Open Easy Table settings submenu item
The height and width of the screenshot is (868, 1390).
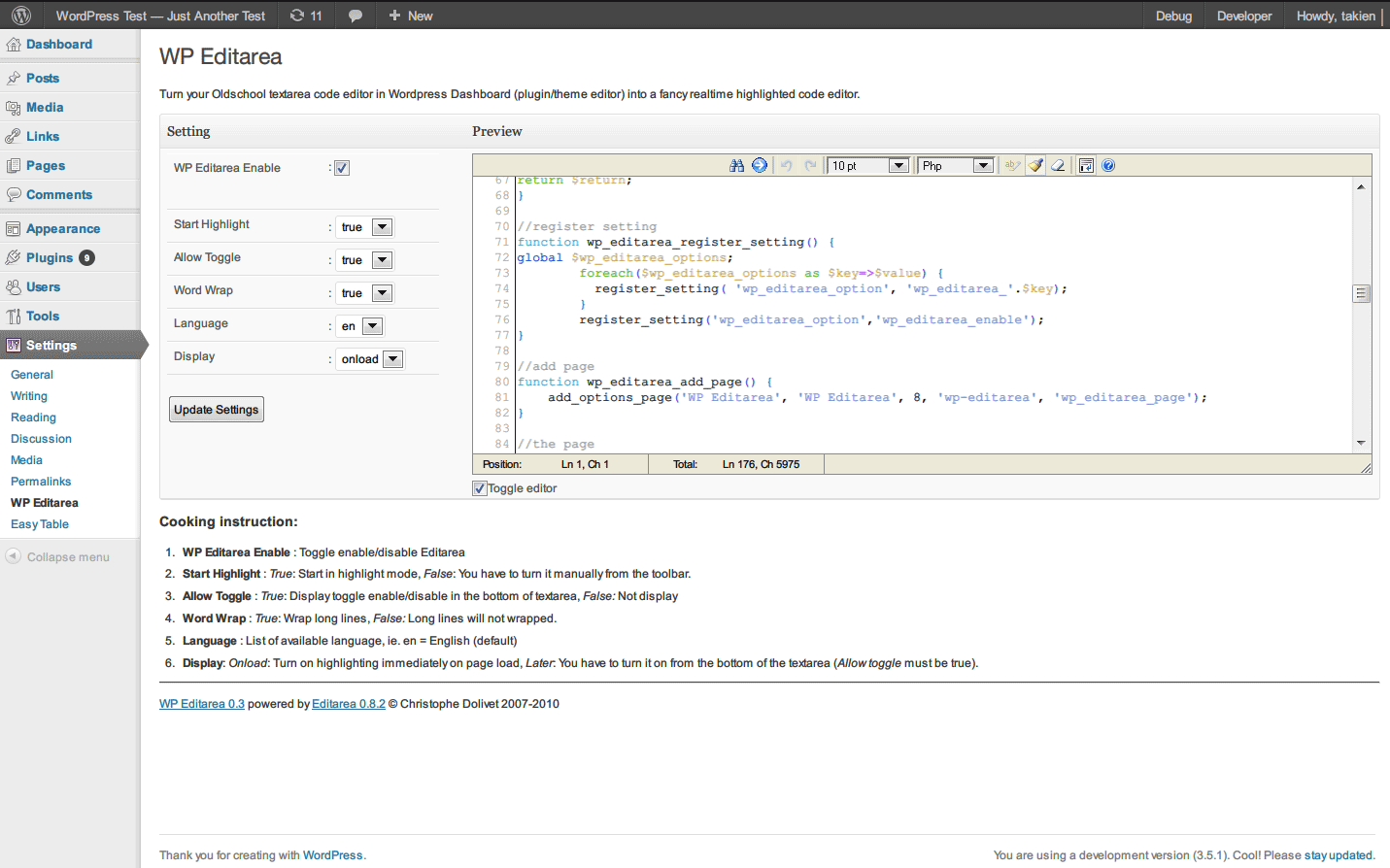pos(40,524)
